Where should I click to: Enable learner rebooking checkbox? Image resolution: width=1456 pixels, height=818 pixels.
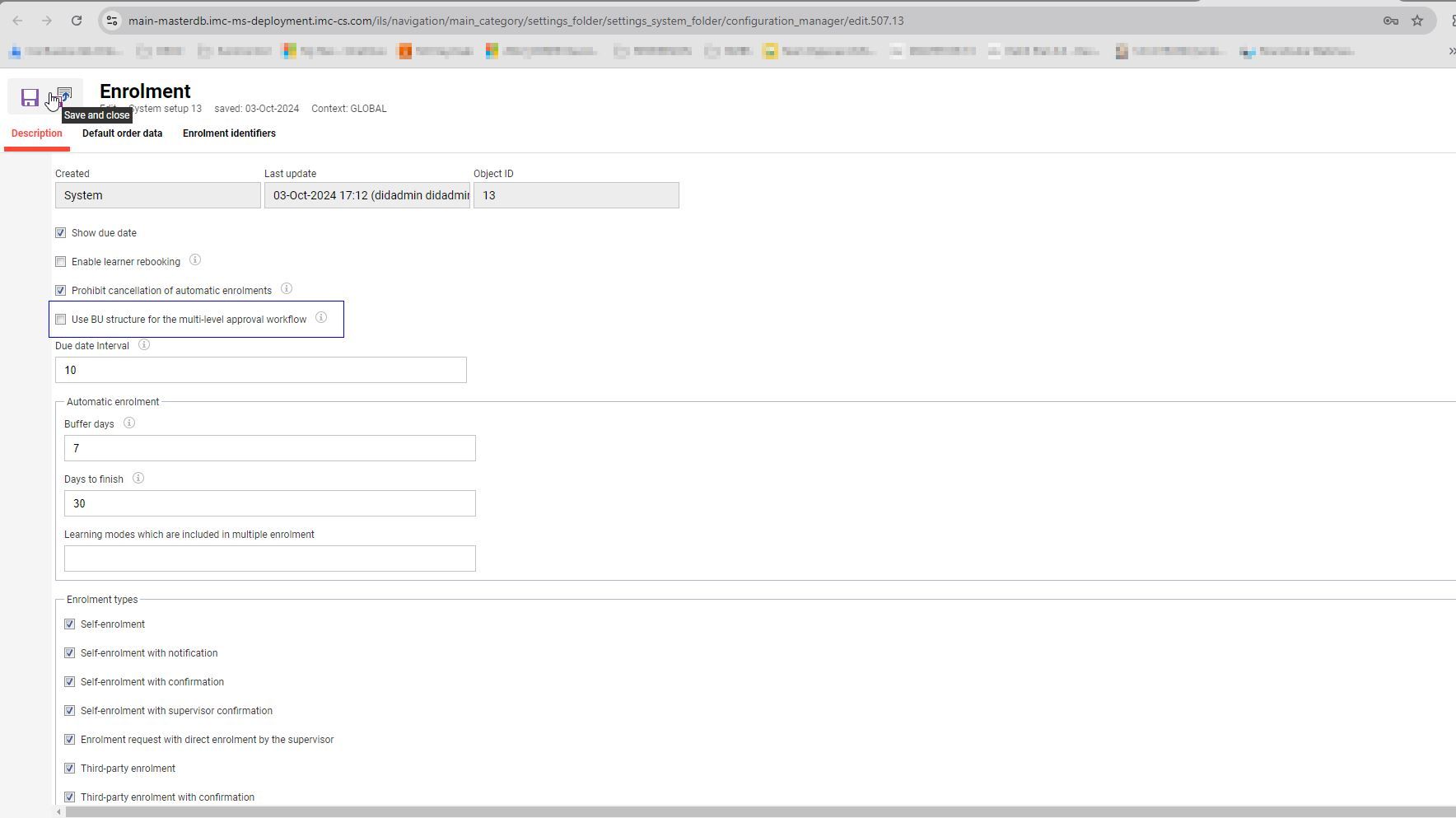pyautogui.click(x=61, y=262)
